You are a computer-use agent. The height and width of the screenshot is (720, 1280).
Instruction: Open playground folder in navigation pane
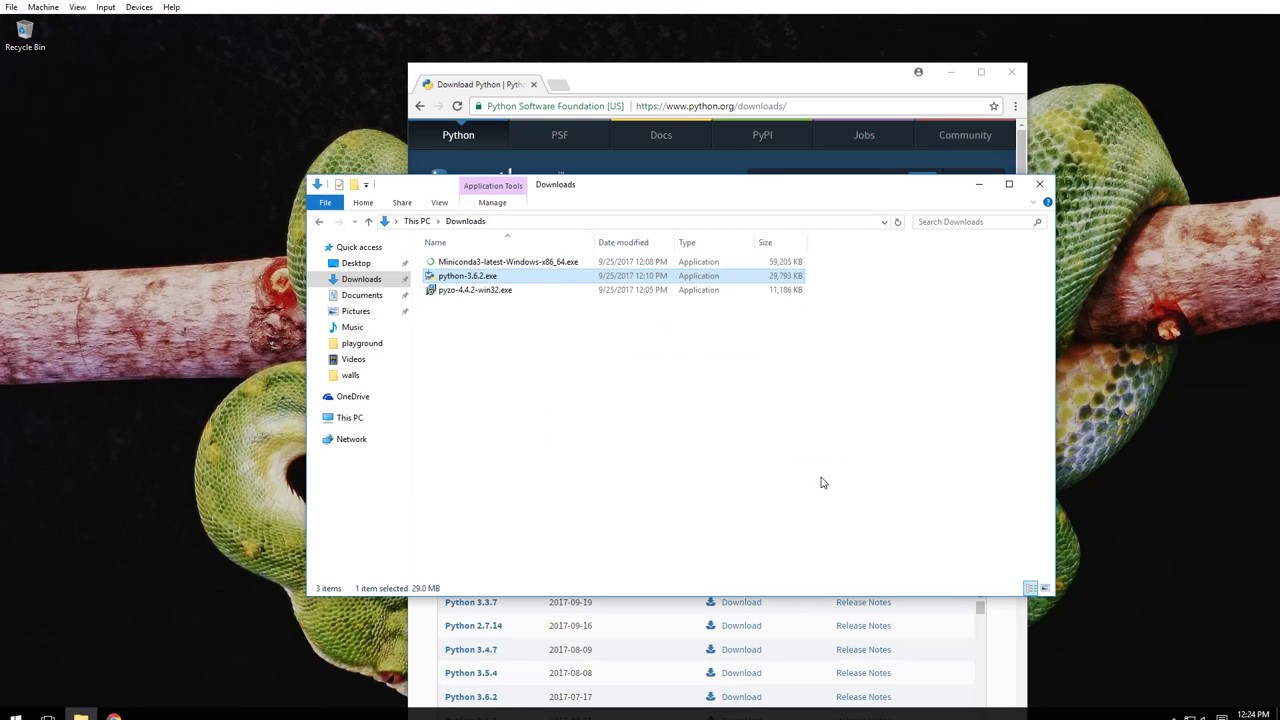[x=361, y=343]
